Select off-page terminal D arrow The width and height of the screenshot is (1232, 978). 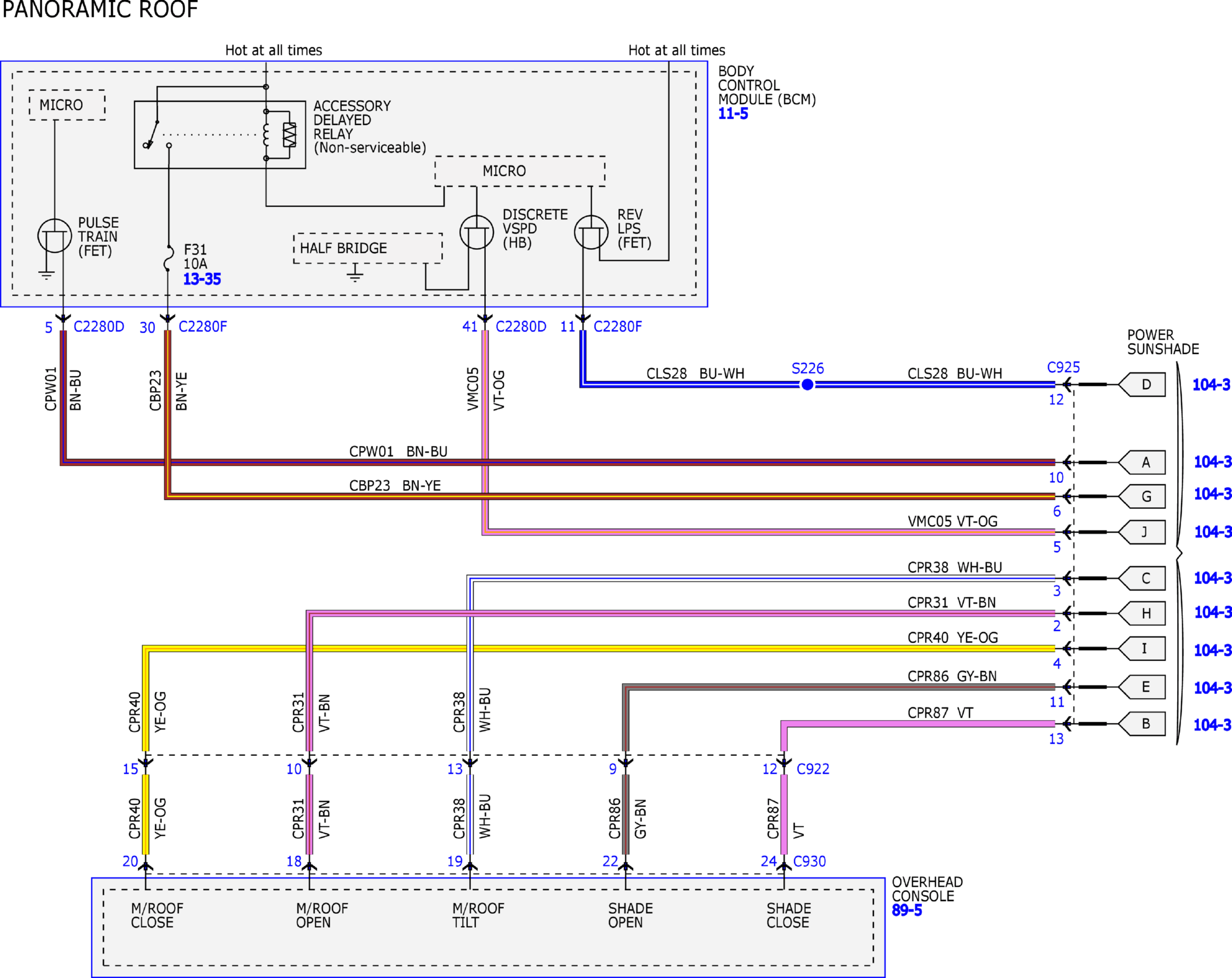[x=1142, y=385]
